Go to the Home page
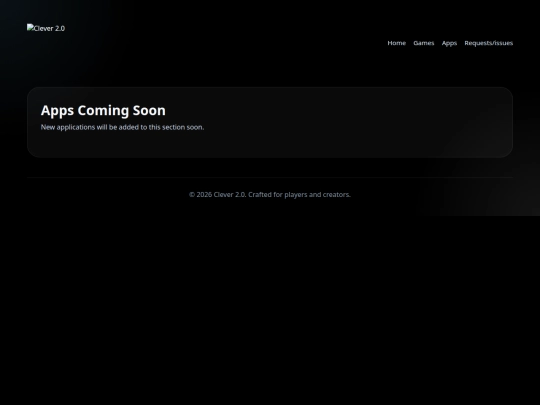The image size is (540, 405). pyautogui.click(x=396, y=43)
